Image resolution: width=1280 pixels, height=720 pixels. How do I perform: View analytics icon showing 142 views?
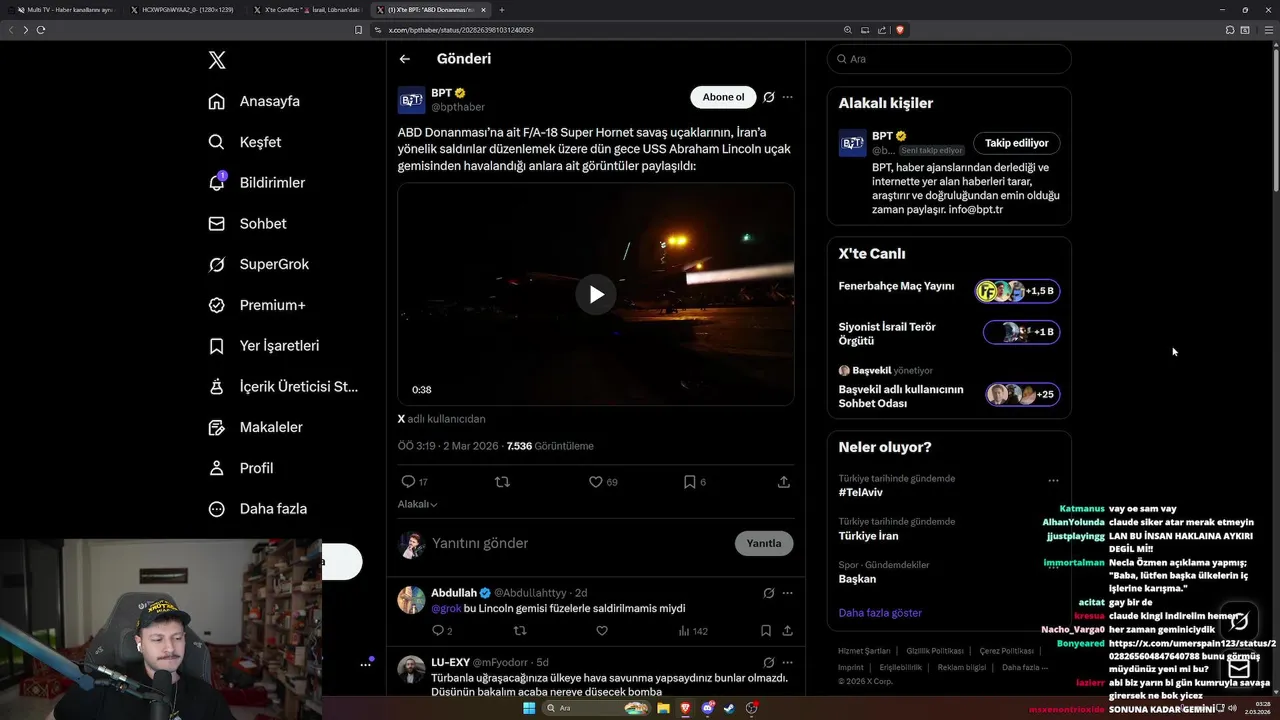click(x=684, y=631)
